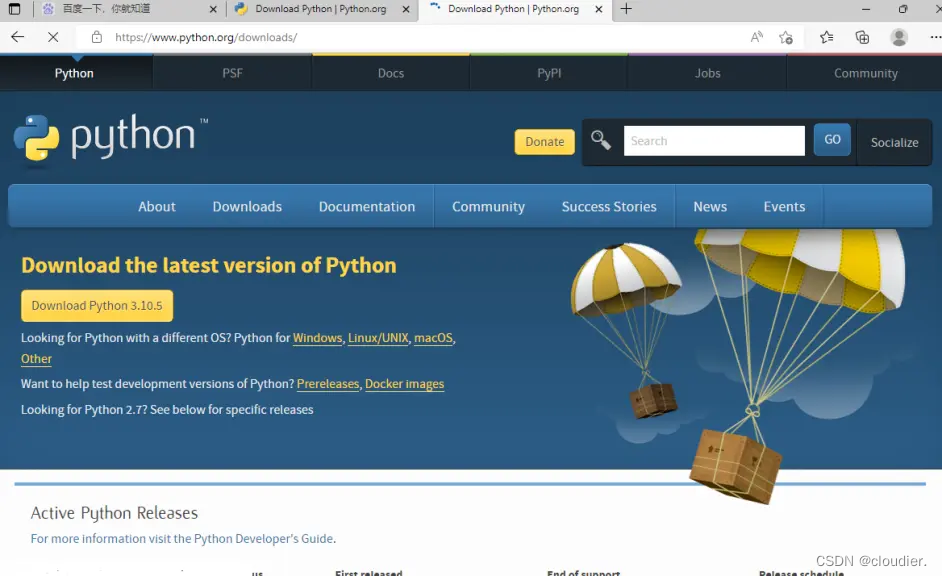Open the Prereleases link
Screen dimensions: 942x576
(328, 384)
